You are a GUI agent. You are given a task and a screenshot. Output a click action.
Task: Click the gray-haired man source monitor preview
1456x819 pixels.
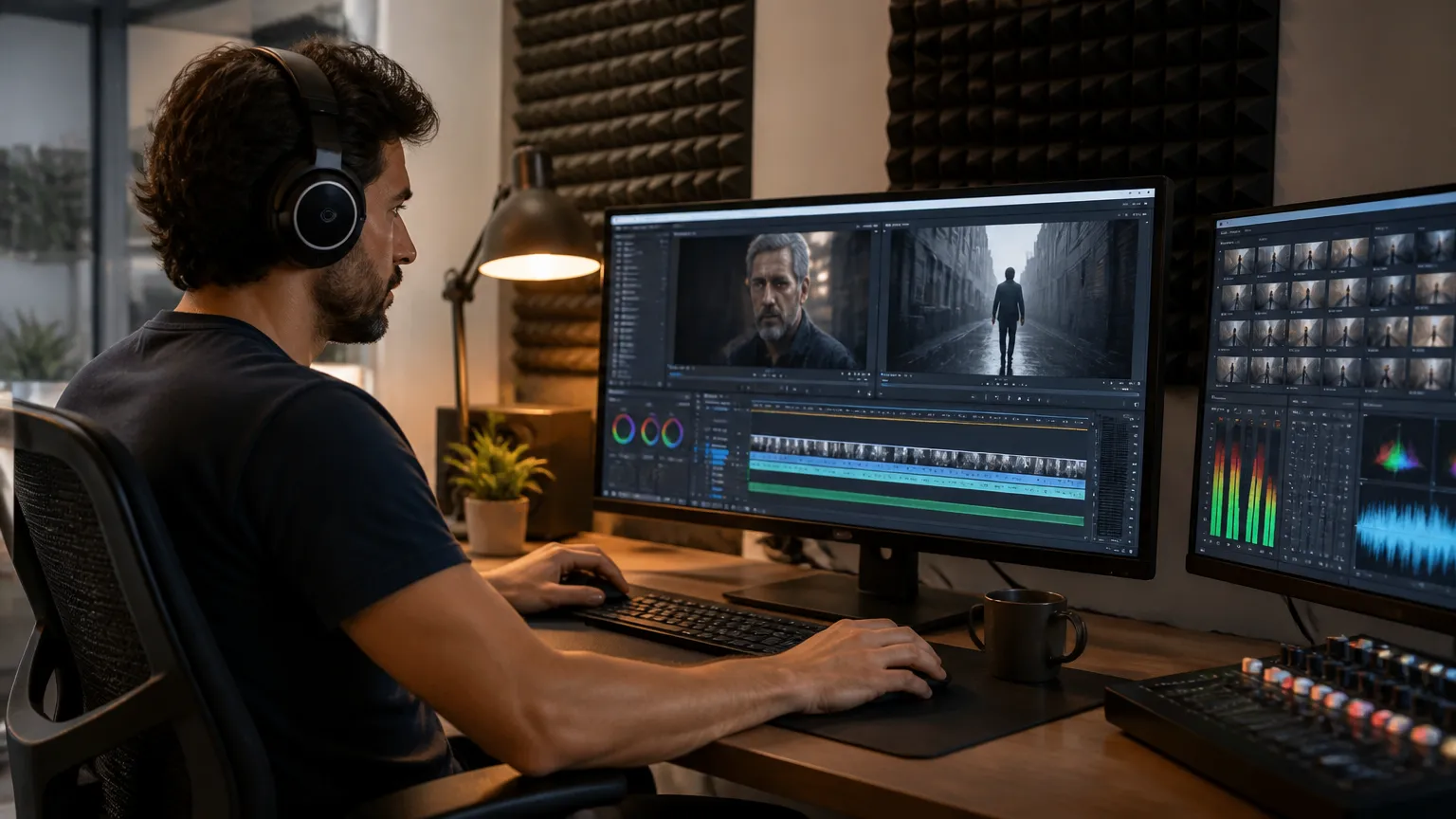coord(771,299)
